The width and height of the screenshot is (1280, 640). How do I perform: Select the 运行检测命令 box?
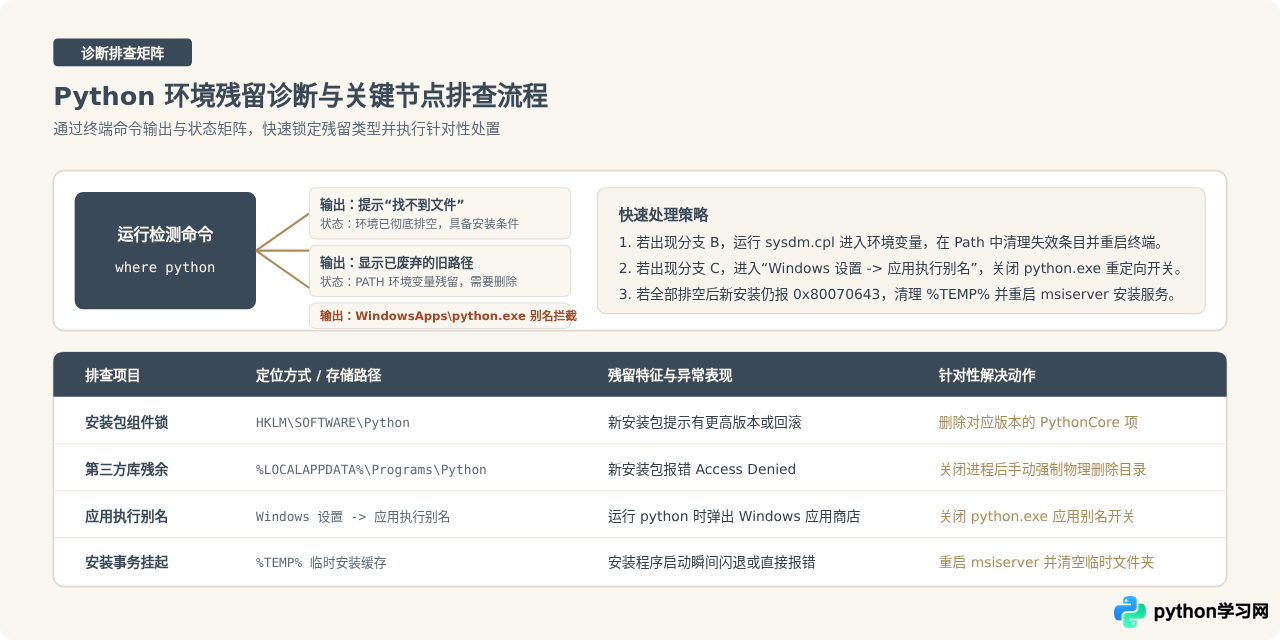click(x=165, y=250)
